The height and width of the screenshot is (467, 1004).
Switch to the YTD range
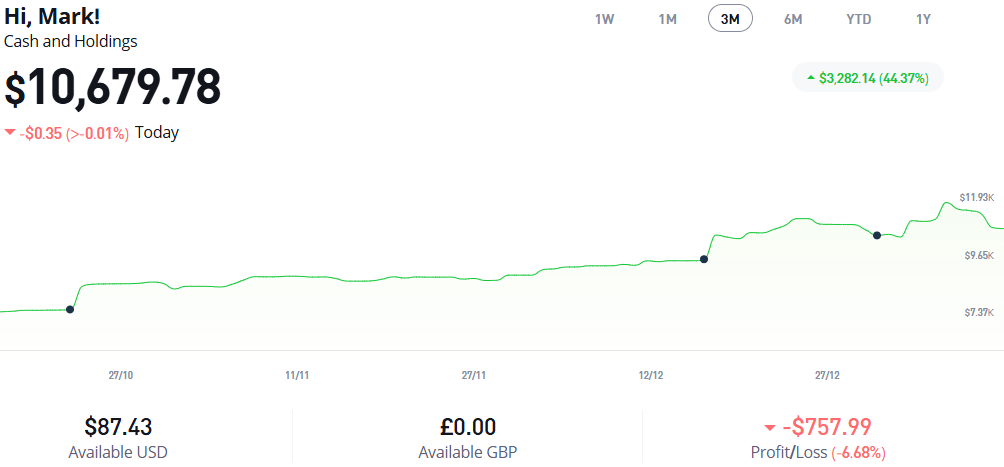pos(858,19)
